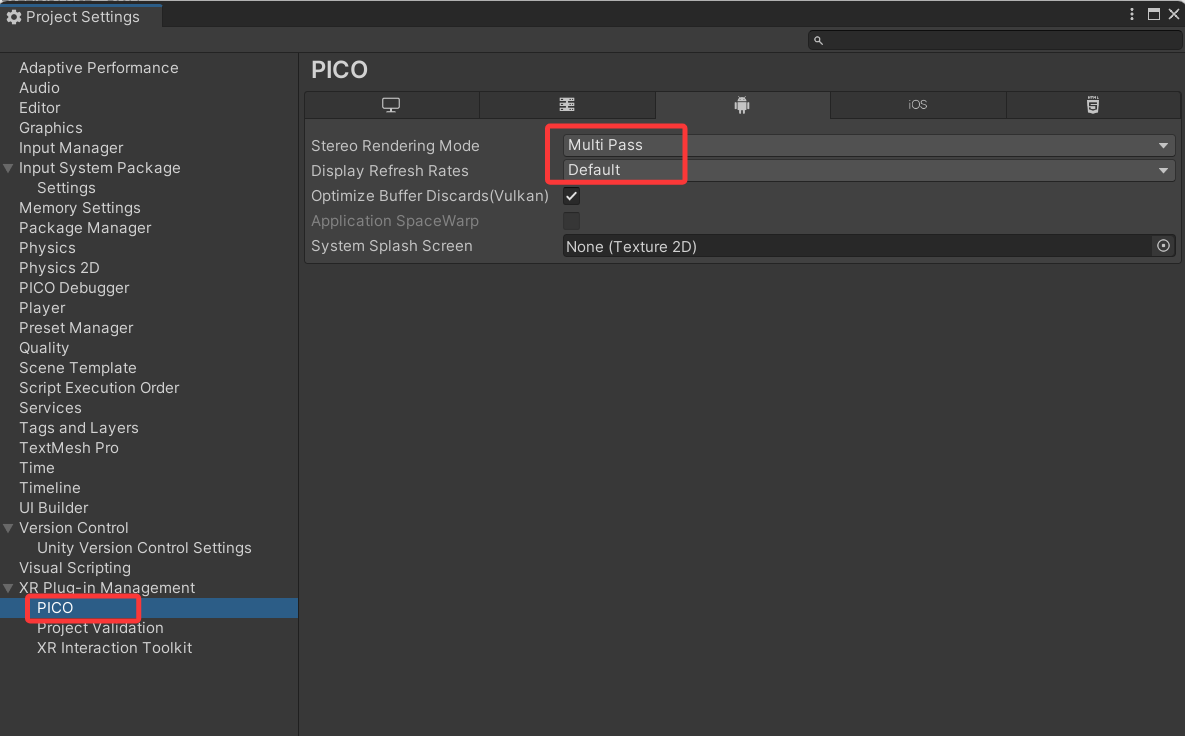Image resolution: width=1185 pixels, height=736 pixels.
Task: Open Quality settings
Action: click(x=44, y=348)
